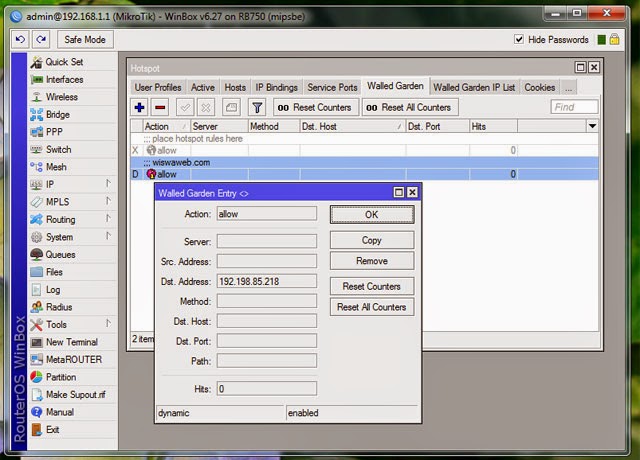Select the disabled X allow rule row

(364, 151)
